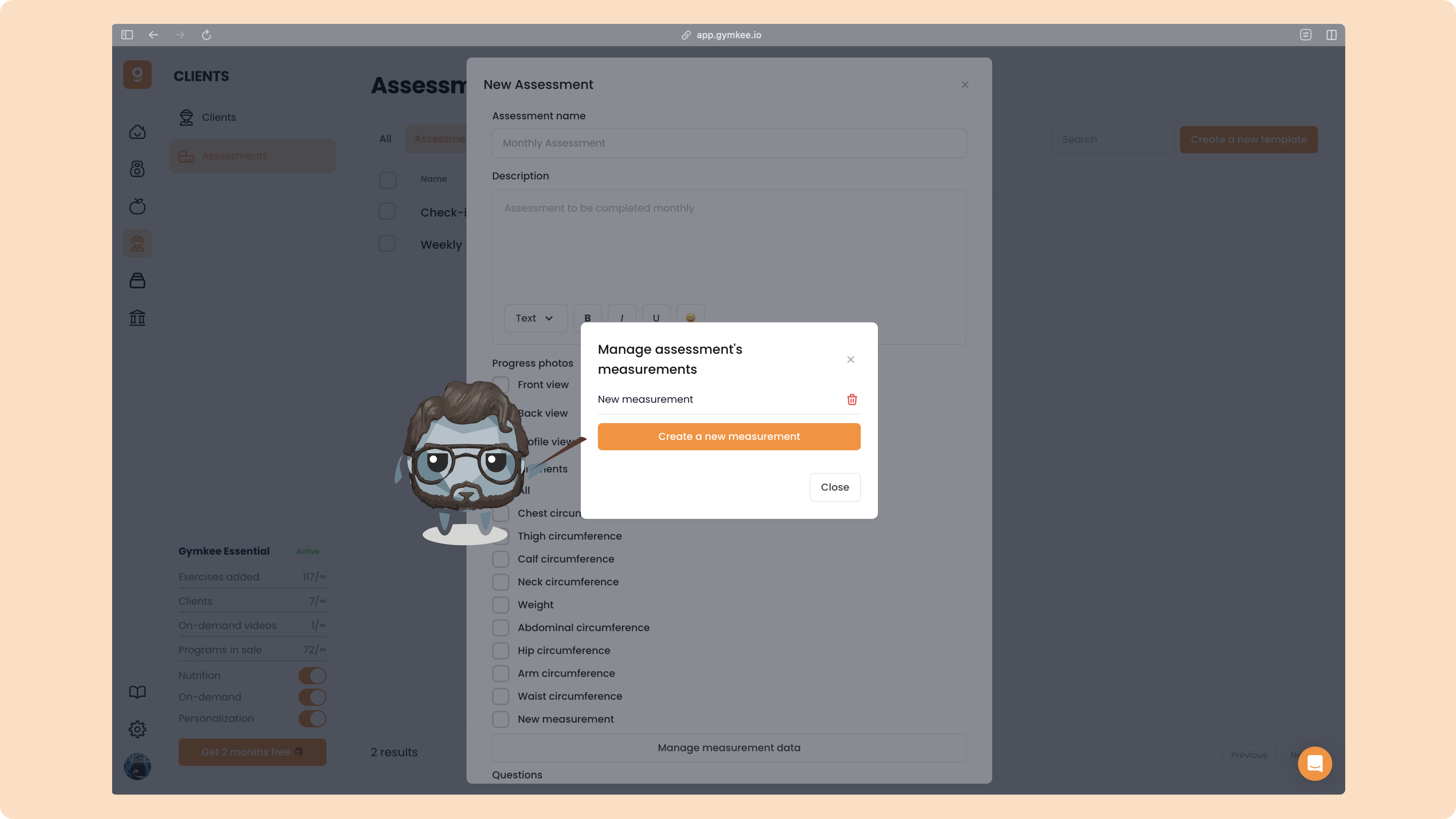The height and width of the screenshot is (819, 1456).
Task: Check the Calf circumference checkbox
Action: [500, 559]
